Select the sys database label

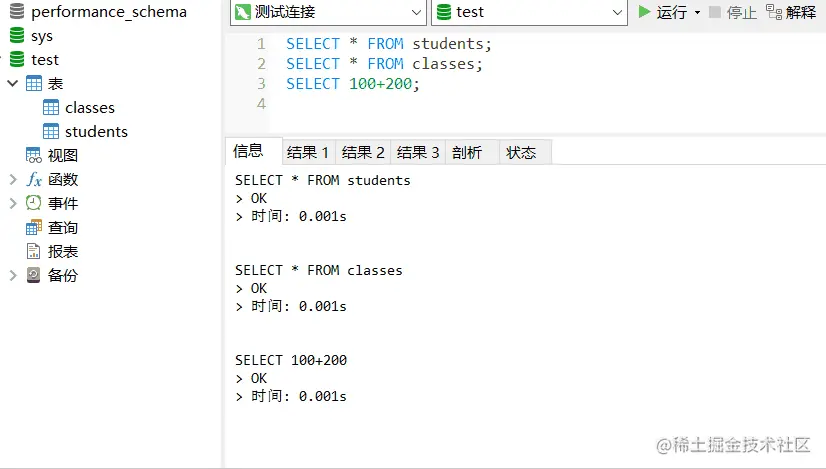42,36
